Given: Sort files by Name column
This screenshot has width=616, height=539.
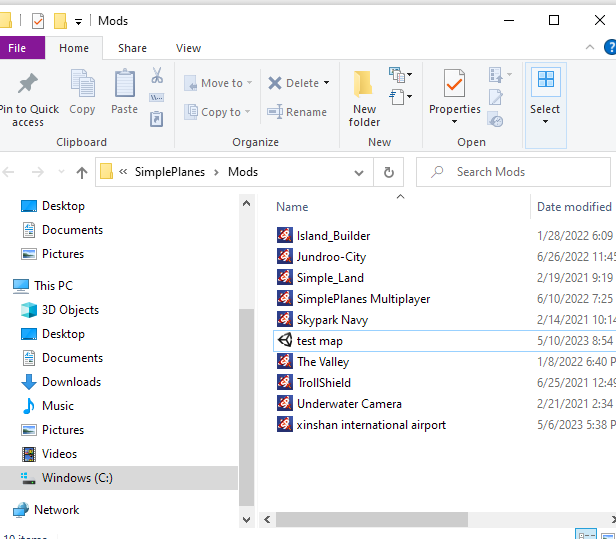Looking at the screenshot, I should [292, 207].
